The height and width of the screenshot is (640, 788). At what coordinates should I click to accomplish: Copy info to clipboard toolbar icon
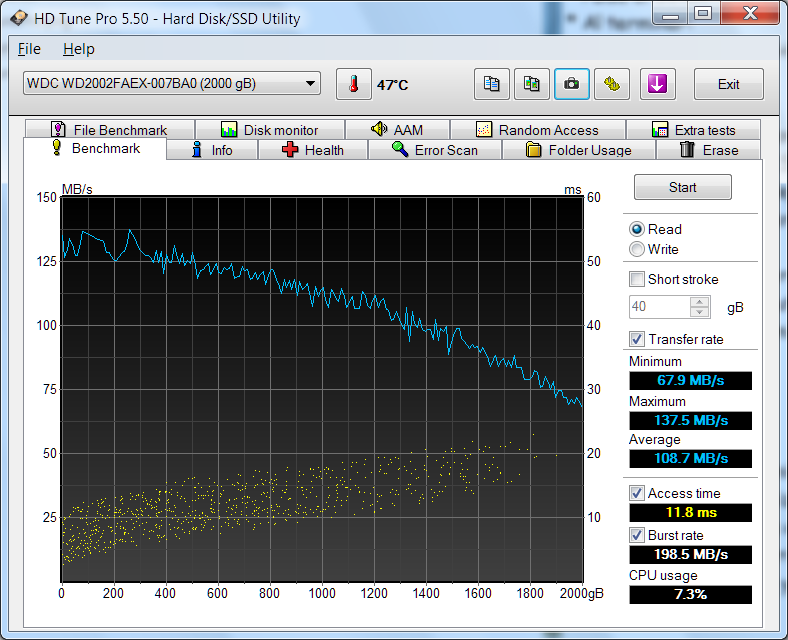pos(491,84)
